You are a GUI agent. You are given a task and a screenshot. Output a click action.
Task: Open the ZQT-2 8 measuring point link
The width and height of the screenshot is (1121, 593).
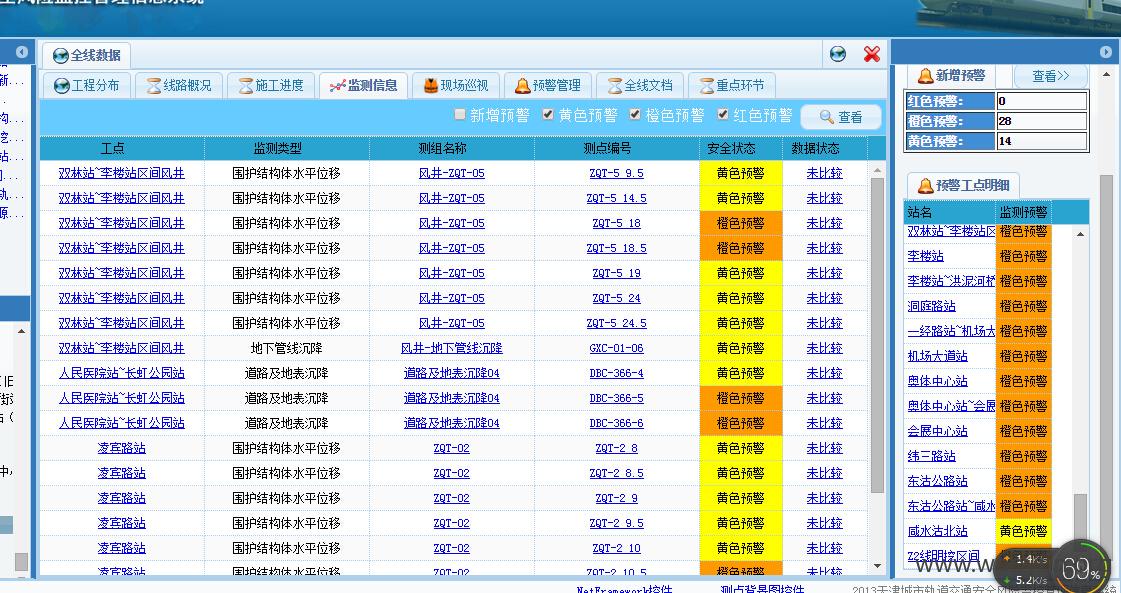tap(616, 449)
